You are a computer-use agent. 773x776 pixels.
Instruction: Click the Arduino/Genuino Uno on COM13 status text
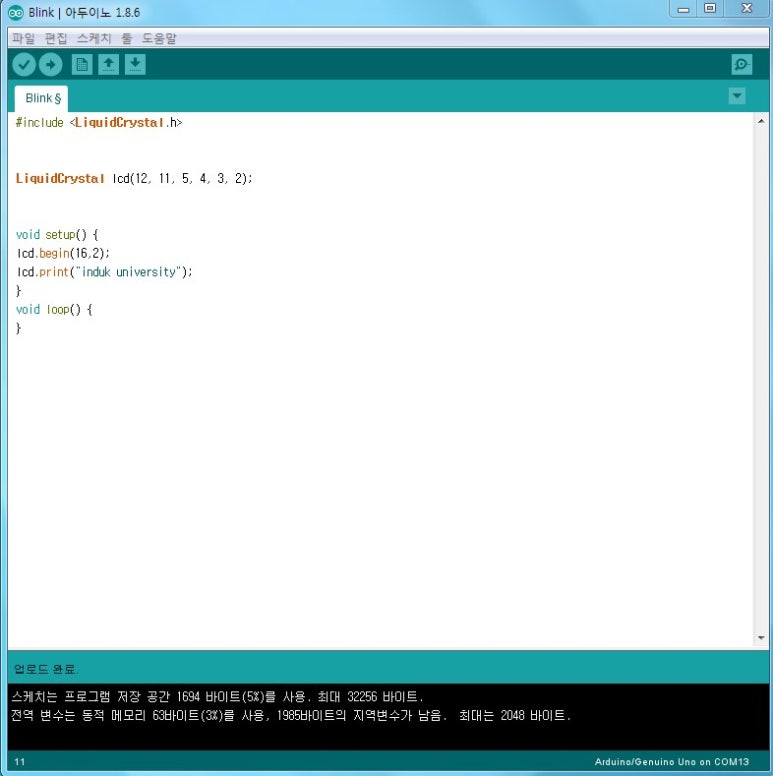click(x=672, y=762)
